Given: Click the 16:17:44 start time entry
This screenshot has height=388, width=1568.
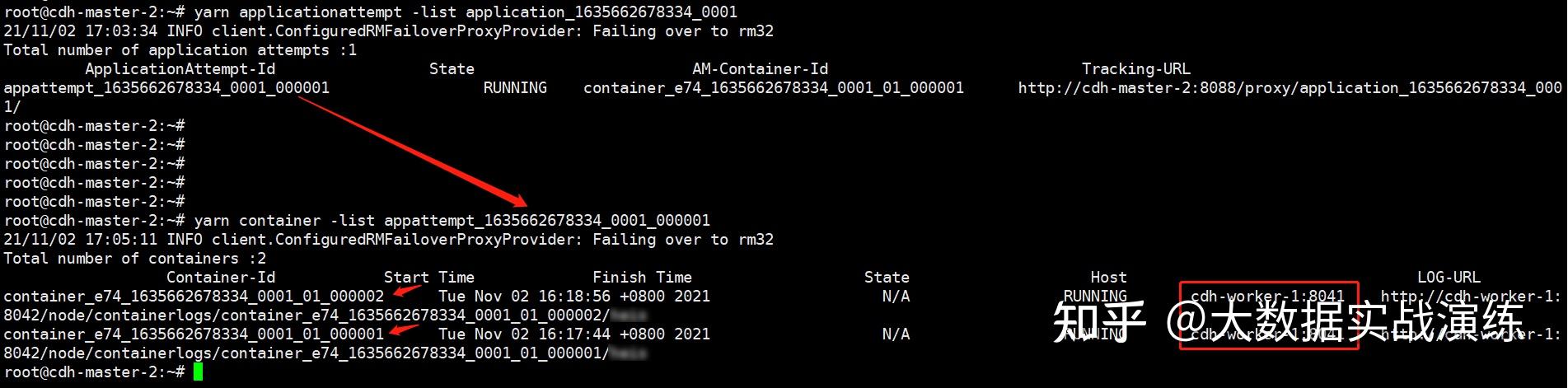Looking at the screenshot, I should pos(573,334).
